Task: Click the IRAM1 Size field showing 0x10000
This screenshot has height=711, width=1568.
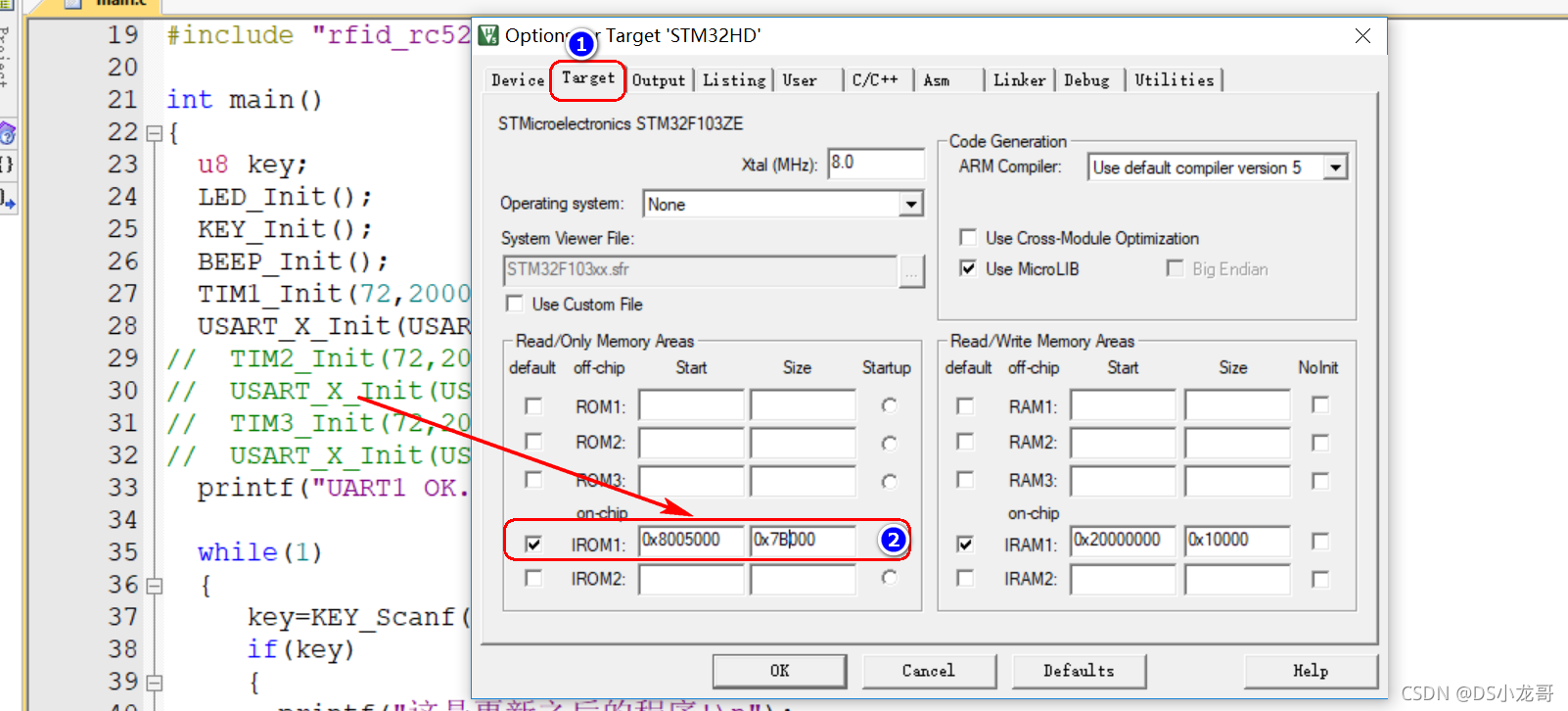Action: click(x=1237, y=541)
